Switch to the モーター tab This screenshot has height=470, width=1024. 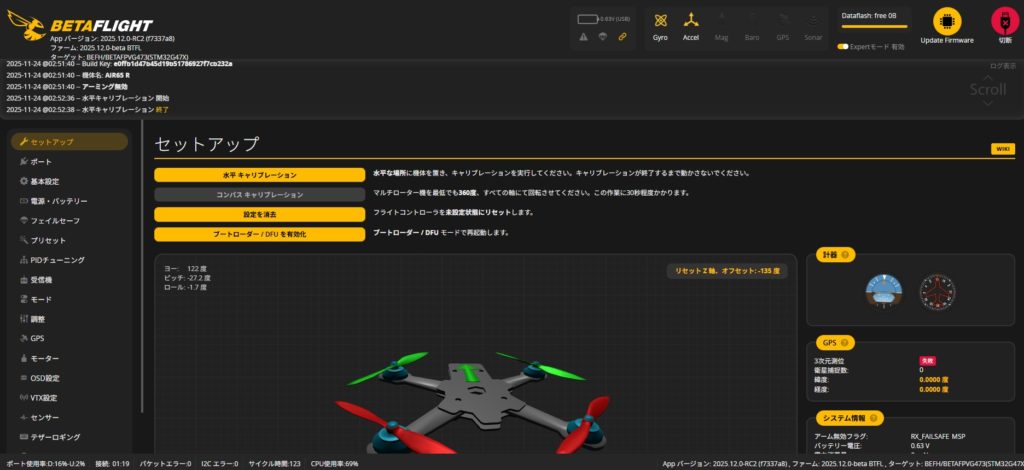click(x=45, y=358)
